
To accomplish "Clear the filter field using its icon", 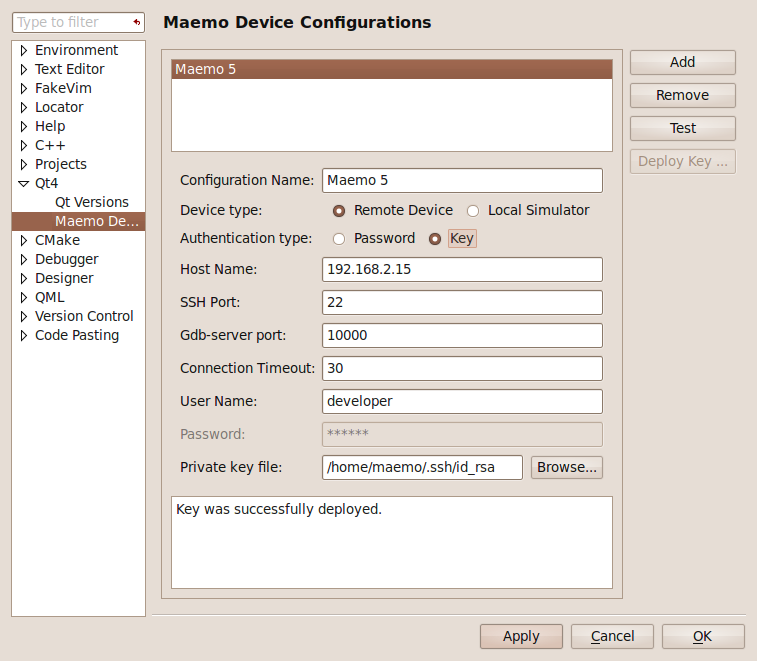I will click(136, 22).
